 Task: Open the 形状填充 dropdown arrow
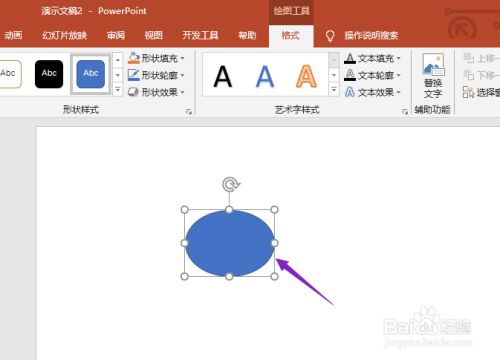coord(182,58)
